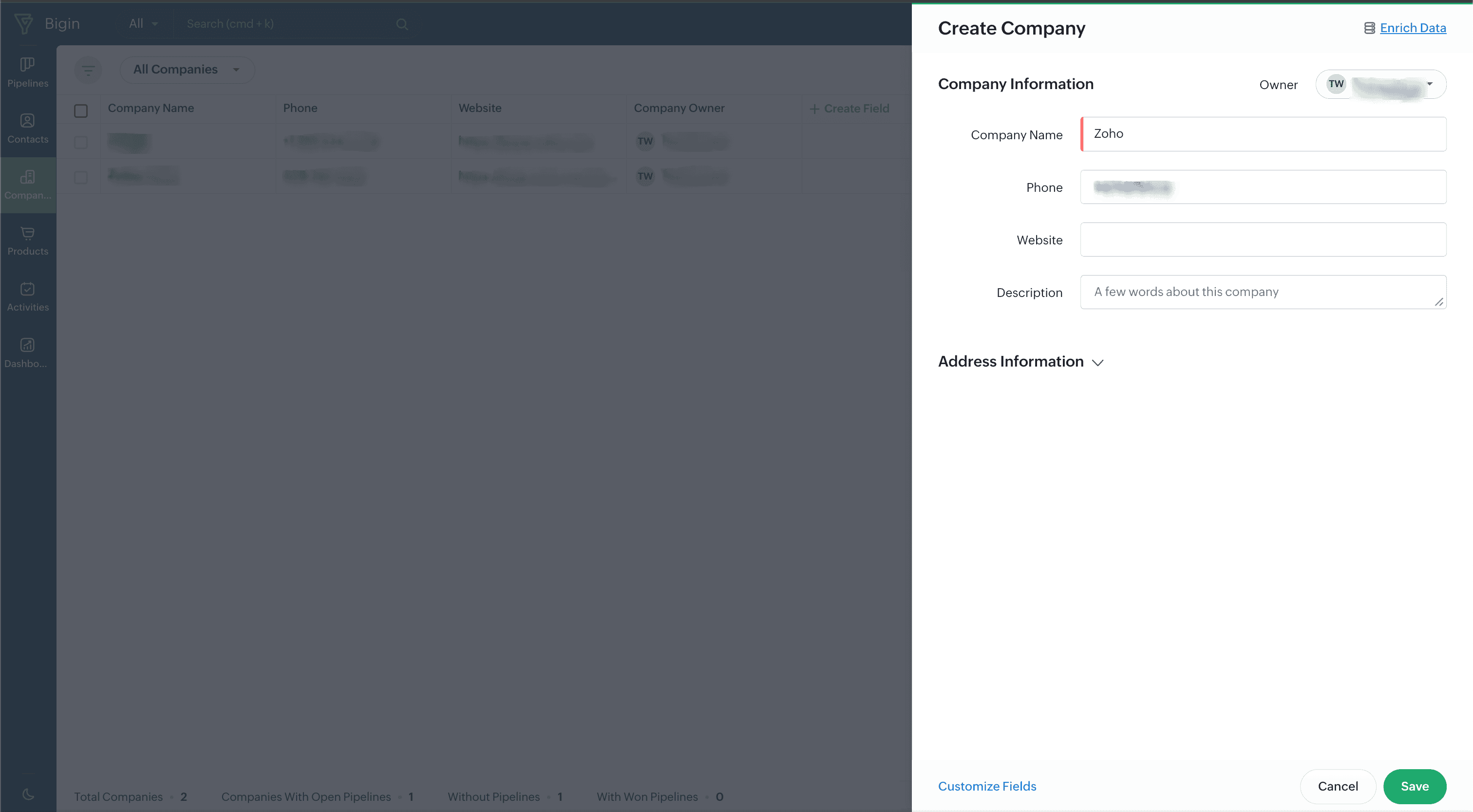
Task: Check the select-all companies checkbox
Action: pyautogui.click(x=81, y=111)
